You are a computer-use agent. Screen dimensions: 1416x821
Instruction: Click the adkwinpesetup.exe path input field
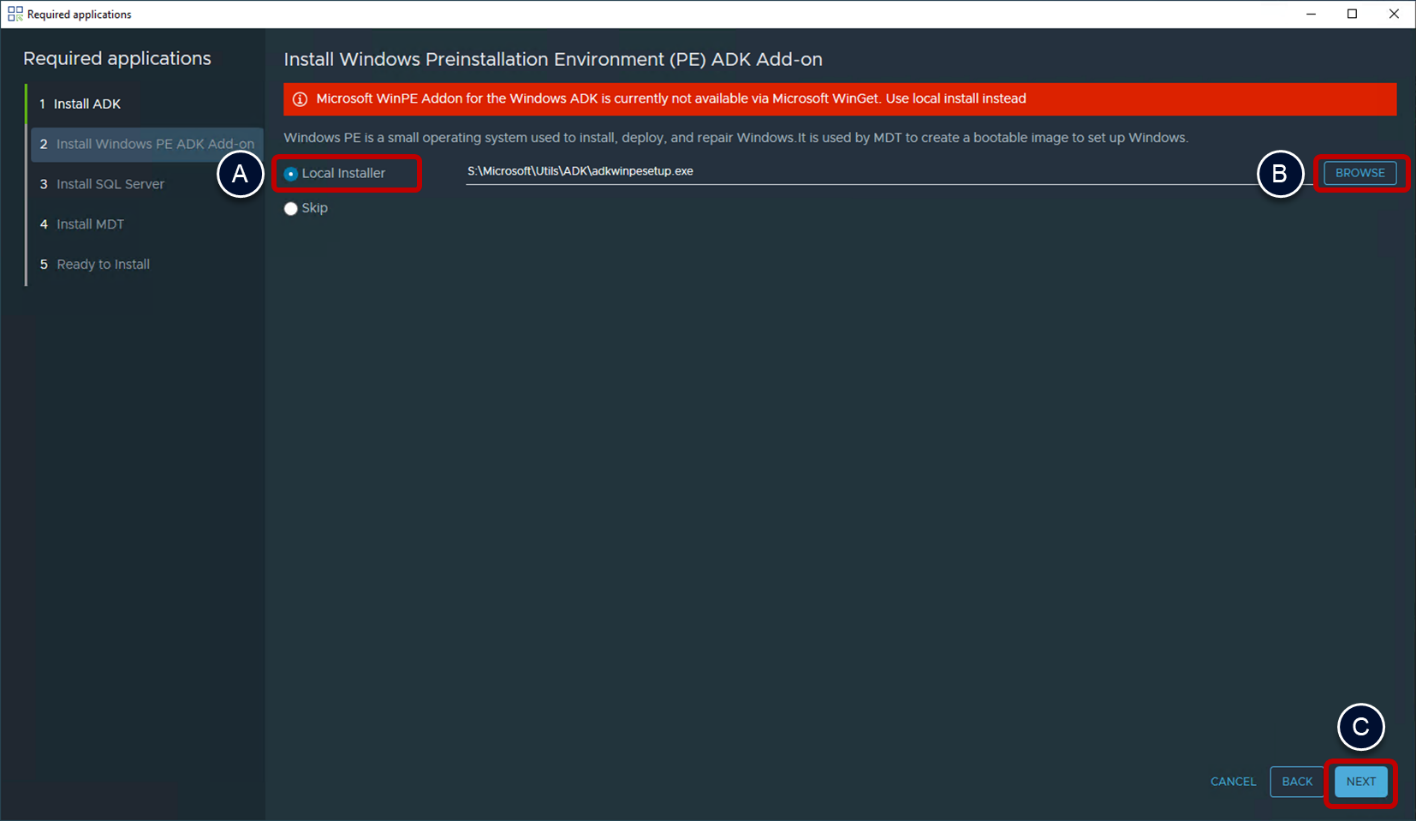tap(860, 172)
